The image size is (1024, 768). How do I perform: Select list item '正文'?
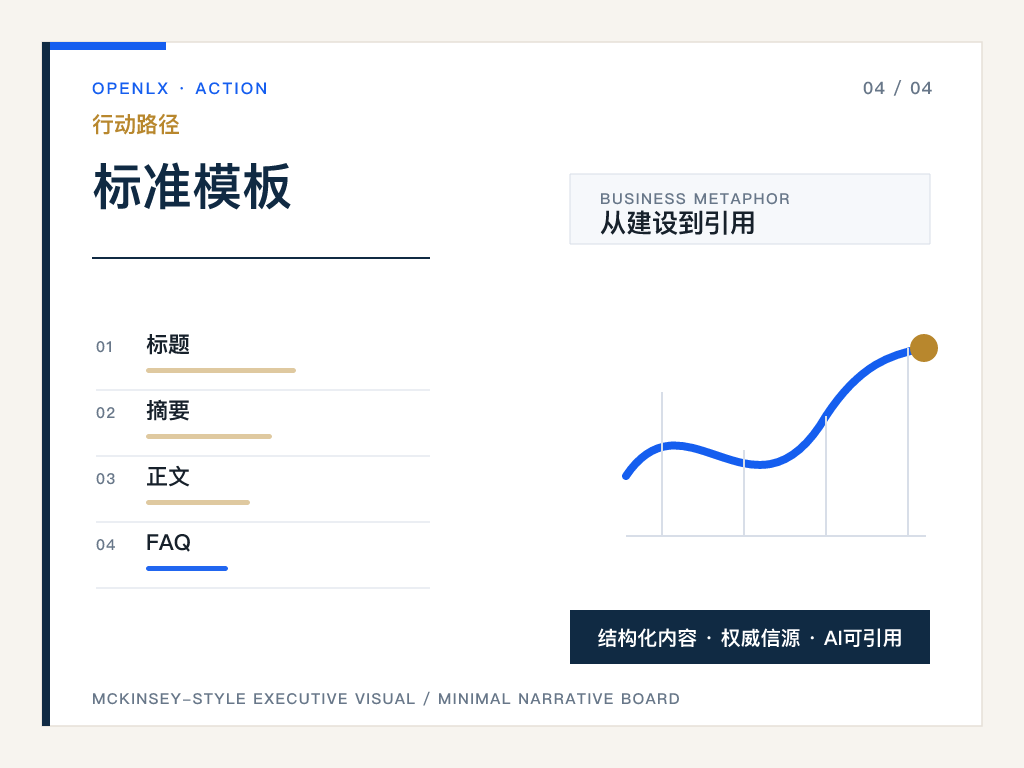tap(168, 476)
